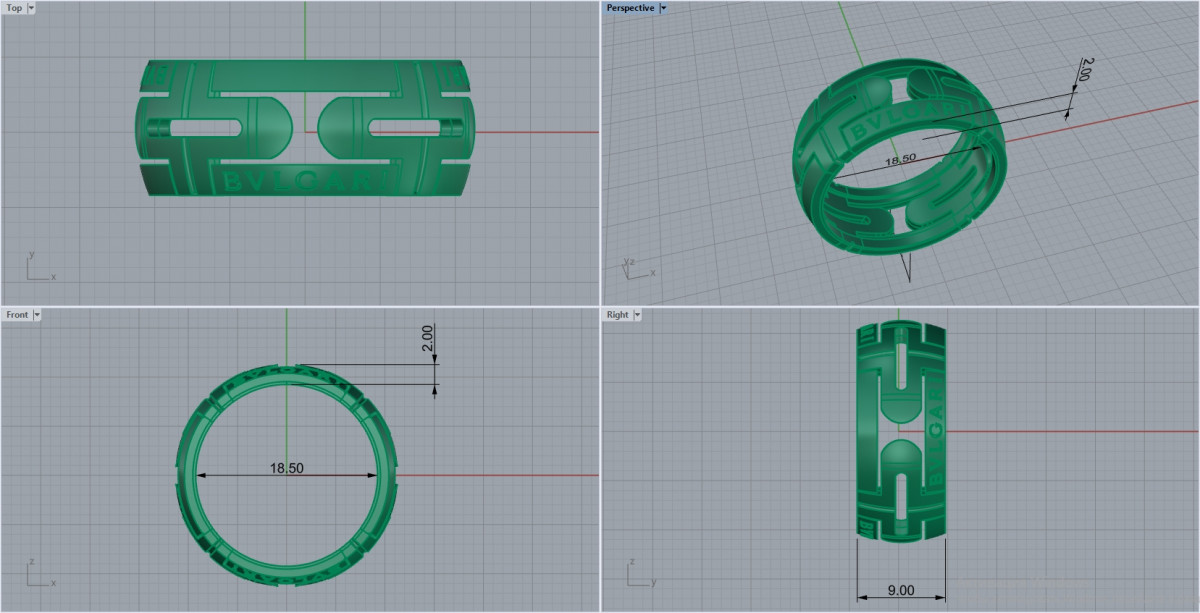Open the Perspective viewport menu arrow

coord(663,8)
